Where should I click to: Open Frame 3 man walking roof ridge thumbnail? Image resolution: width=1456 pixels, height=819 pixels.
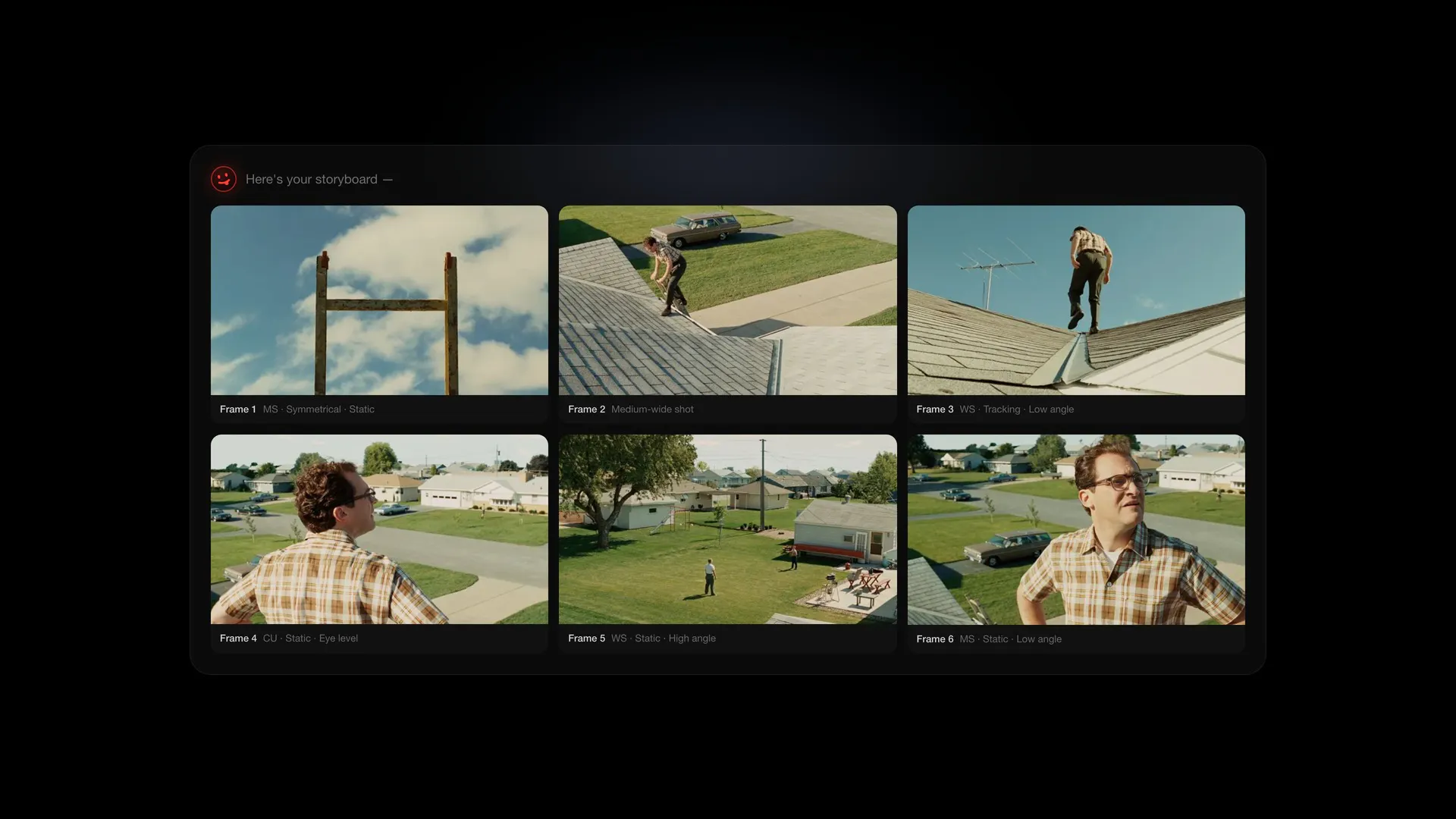click(1076, 300)
